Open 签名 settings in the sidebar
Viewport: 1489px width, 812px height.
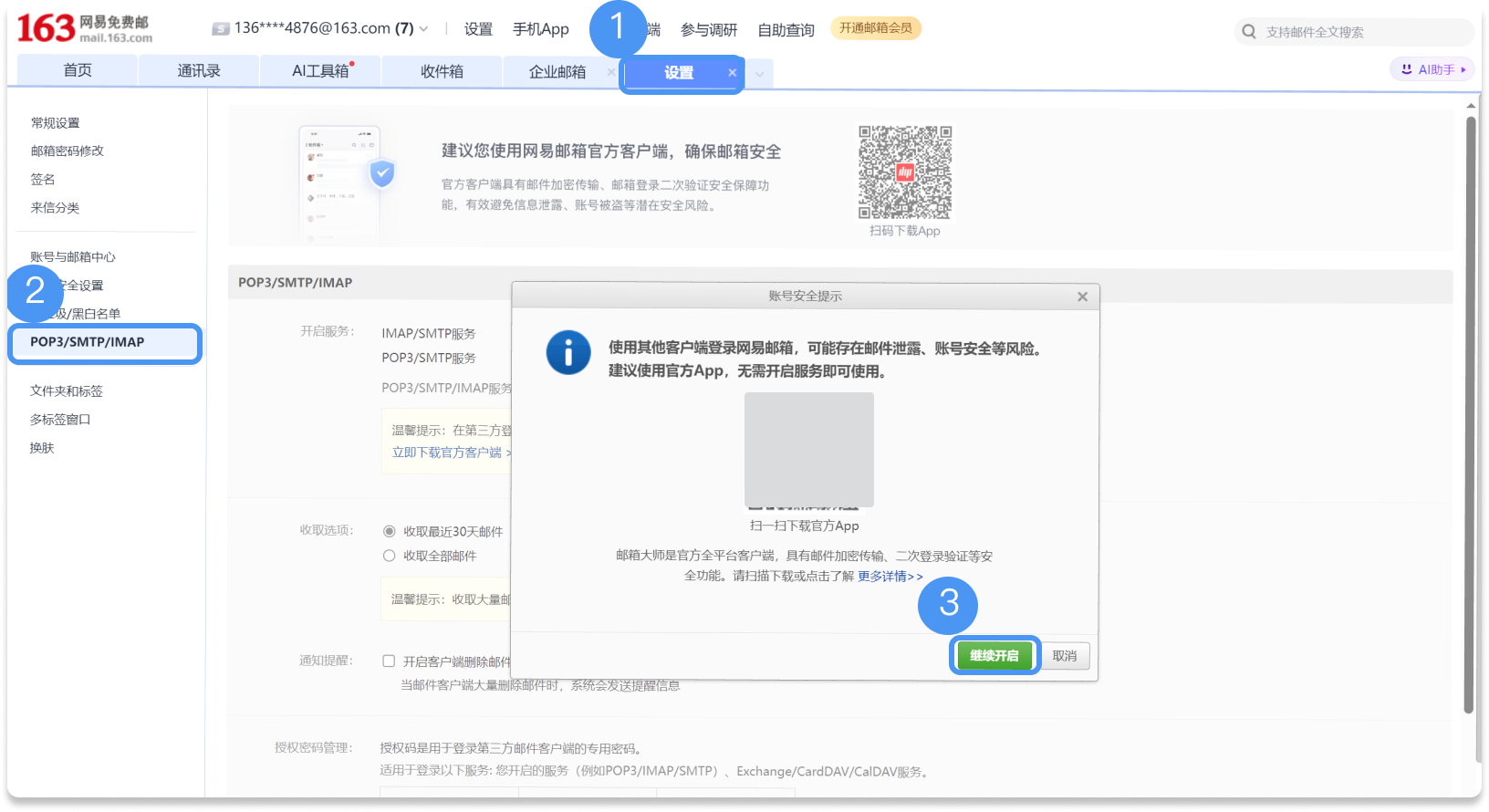[x=43, y=180]
